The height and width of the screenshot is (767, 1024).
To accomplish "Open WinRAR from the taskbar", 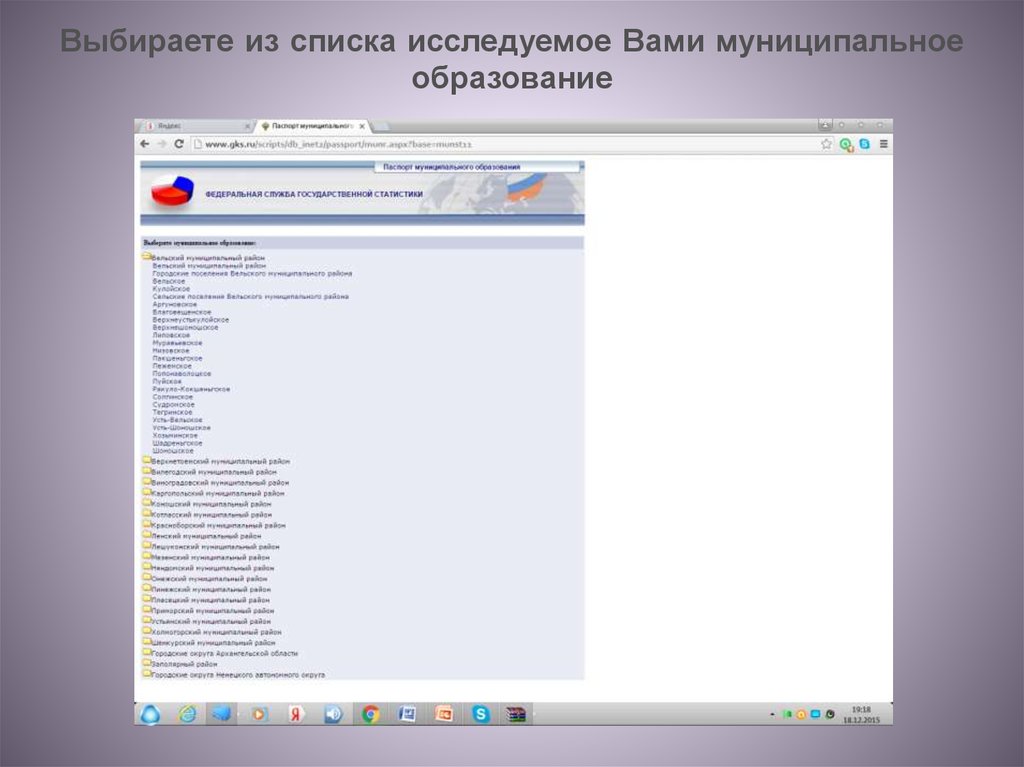I will click(x=516, y=715).
